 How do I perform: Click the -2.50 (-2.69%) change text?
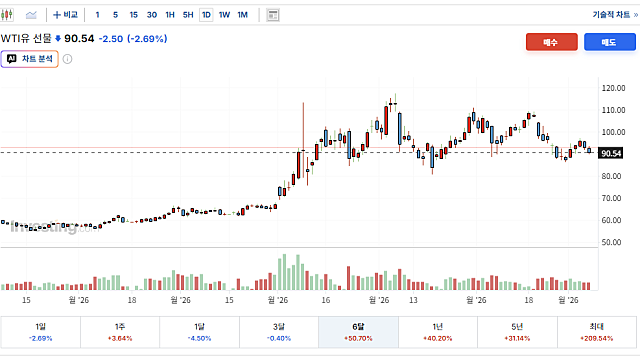133,39
